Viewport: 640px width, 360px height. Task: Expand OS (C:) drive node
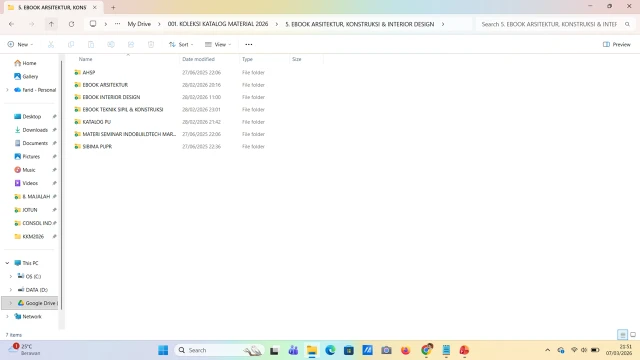11,276
